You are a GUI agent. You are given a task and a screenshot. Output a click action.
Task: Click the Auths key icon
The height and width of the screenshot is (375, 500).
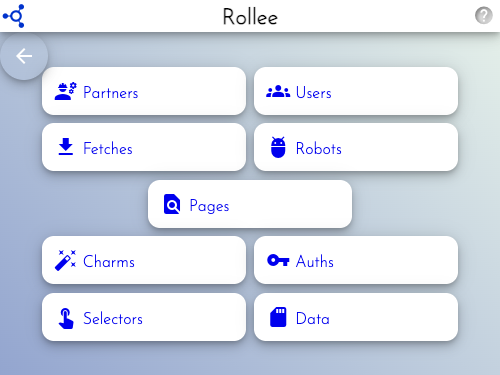pos(278,260)
